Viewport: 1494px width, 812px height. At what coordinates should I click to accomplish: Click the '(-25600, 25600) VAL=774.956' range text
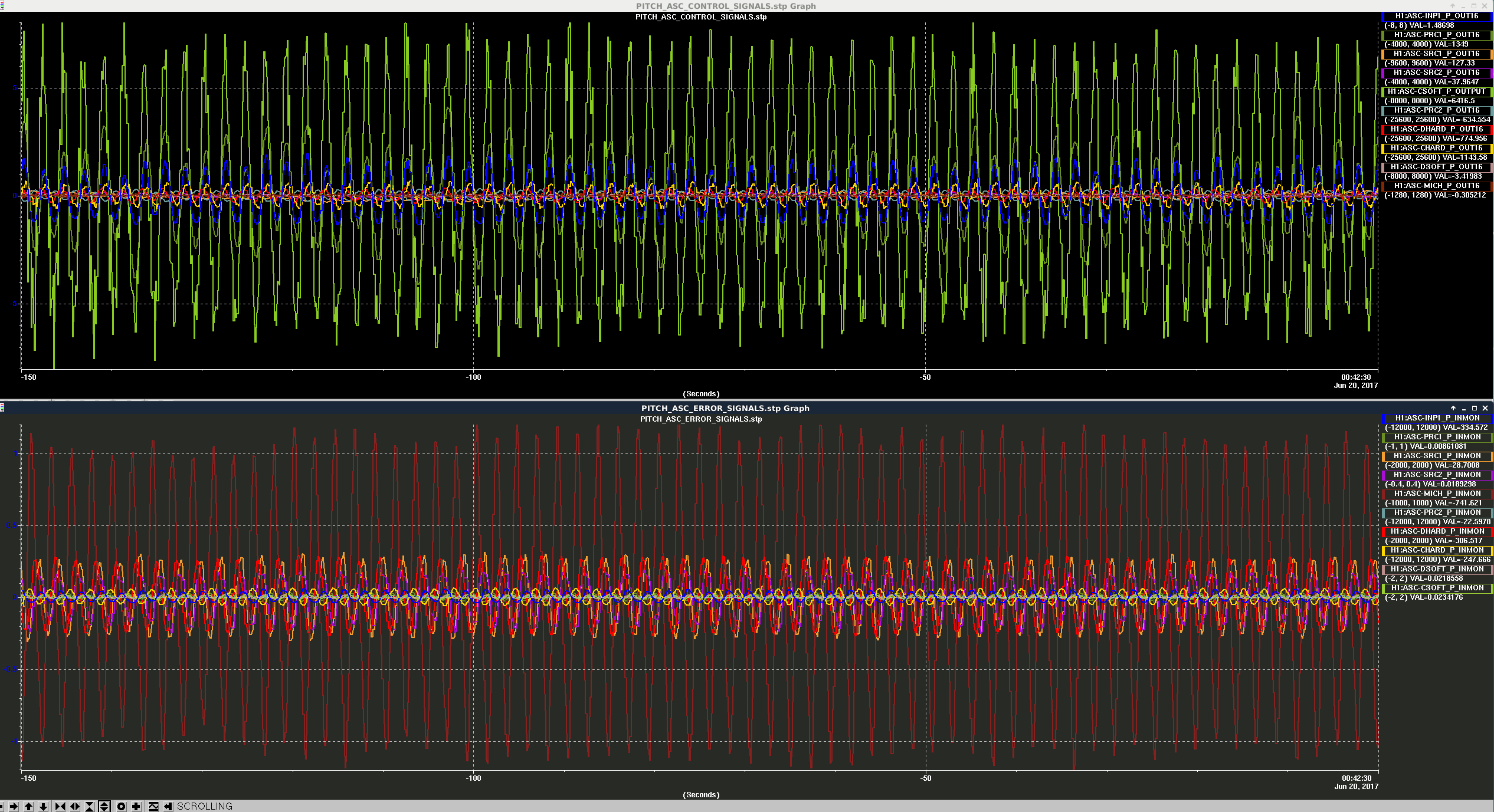[1436, 139]
